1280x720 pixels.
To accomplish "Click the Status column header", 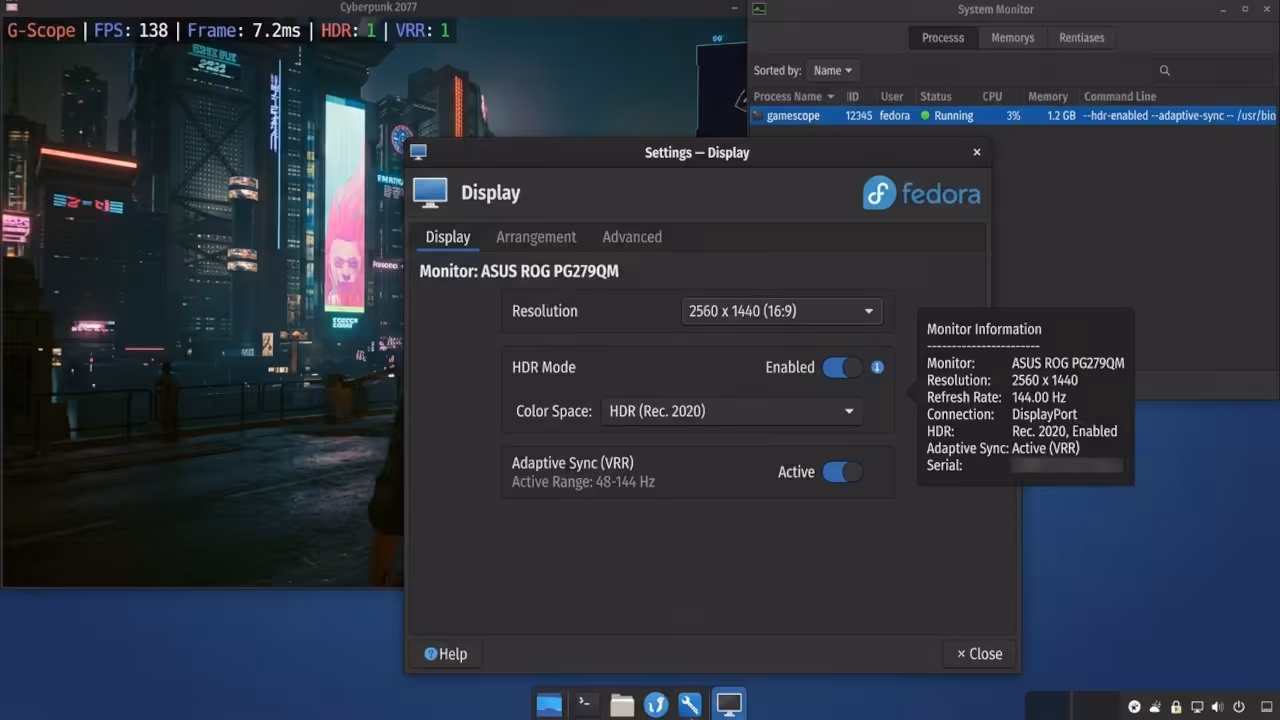I will coord(936,97).
